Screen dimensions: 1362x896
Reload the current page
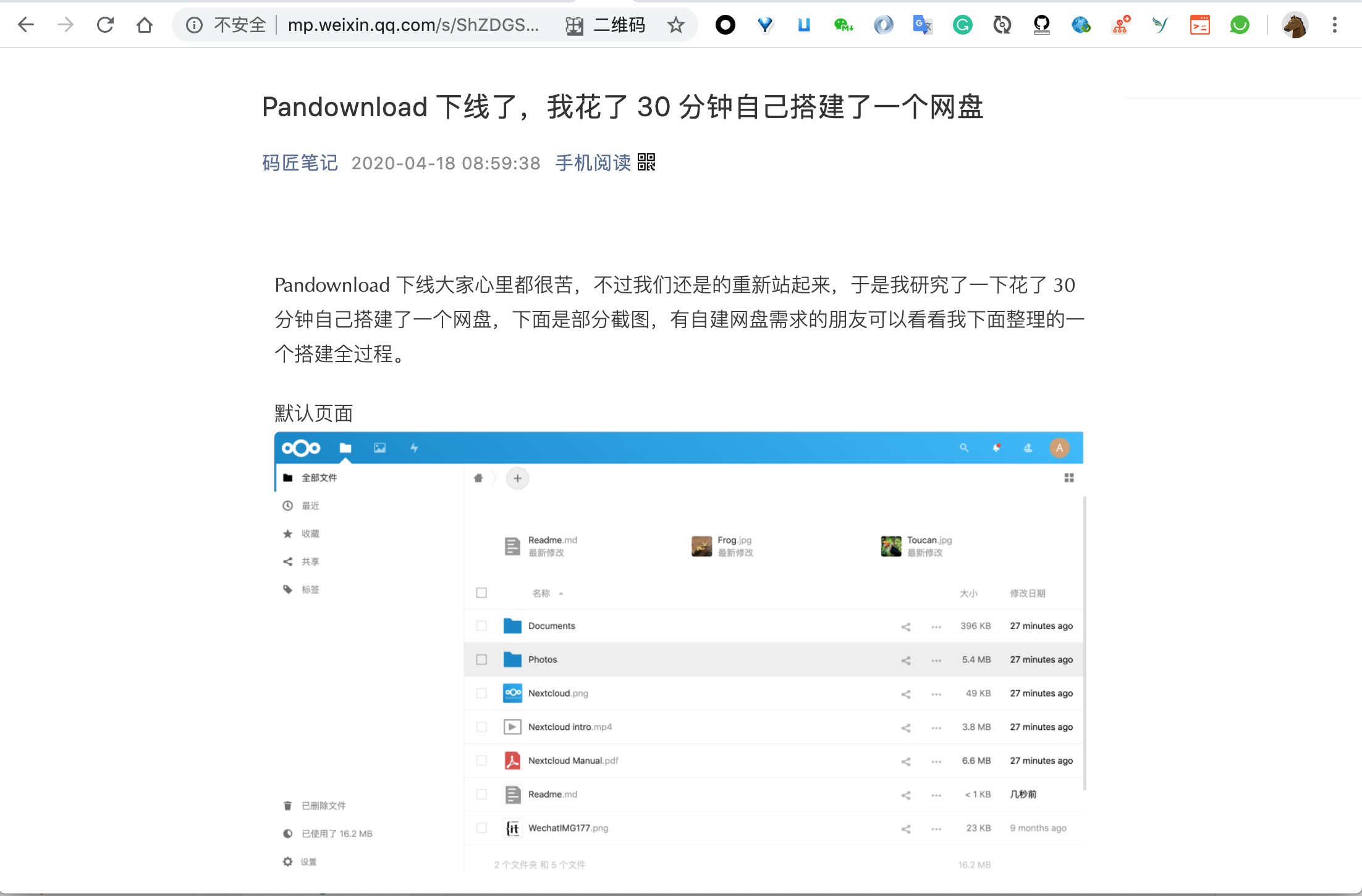105,25
